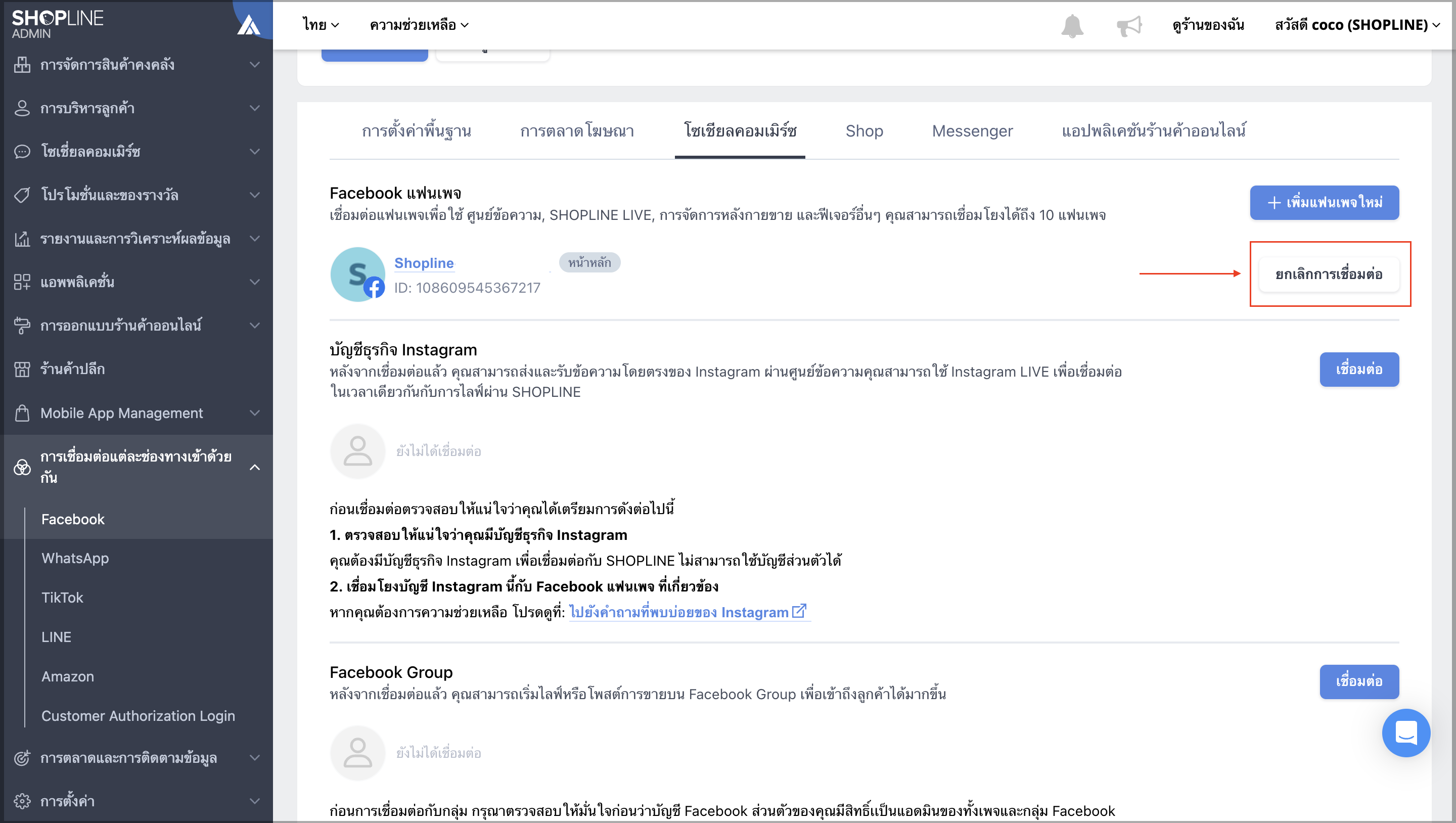The image size is (1456, 823).
Task: Expand the การตั้งค่า sidebar chevron
Action: [255, 801]
